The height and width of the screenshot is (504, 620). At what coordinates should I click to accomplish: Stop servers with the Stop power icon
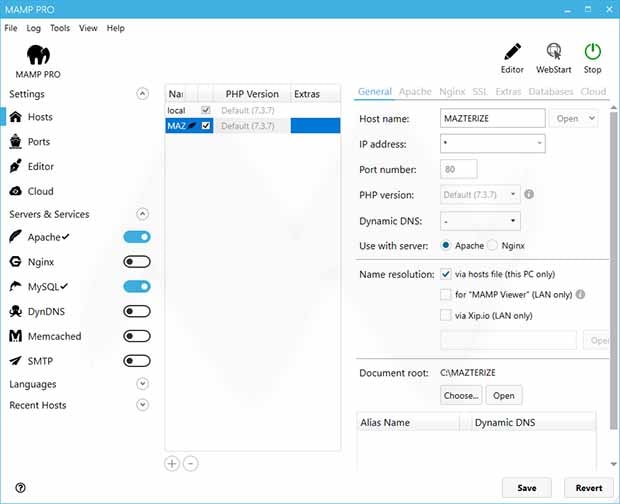593,52
